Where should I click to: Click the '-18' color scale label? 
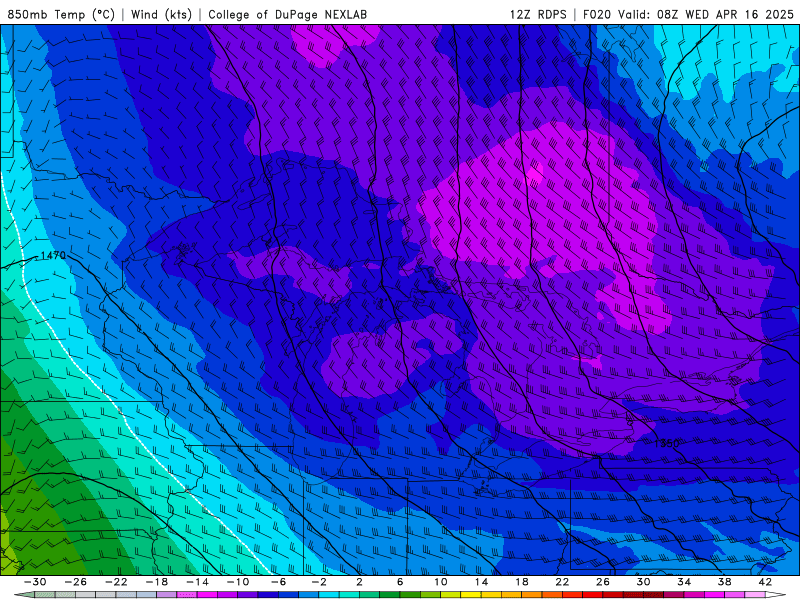pyautogui.click(x=157, y=582)
